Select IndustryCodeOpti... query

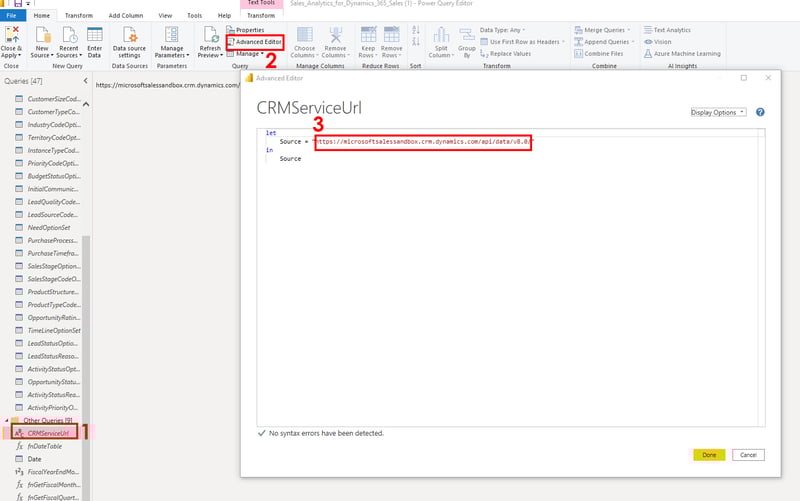tap(48, 124)
